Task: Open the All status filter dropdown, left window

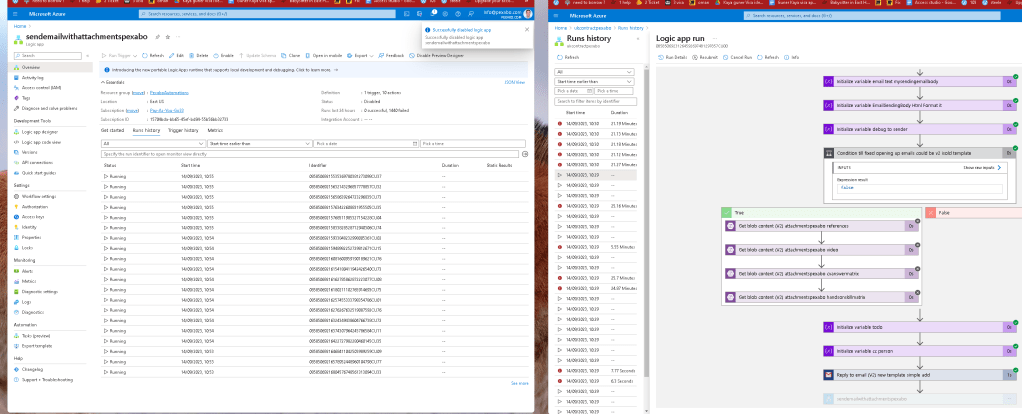Action: click(x=153, y=143)
